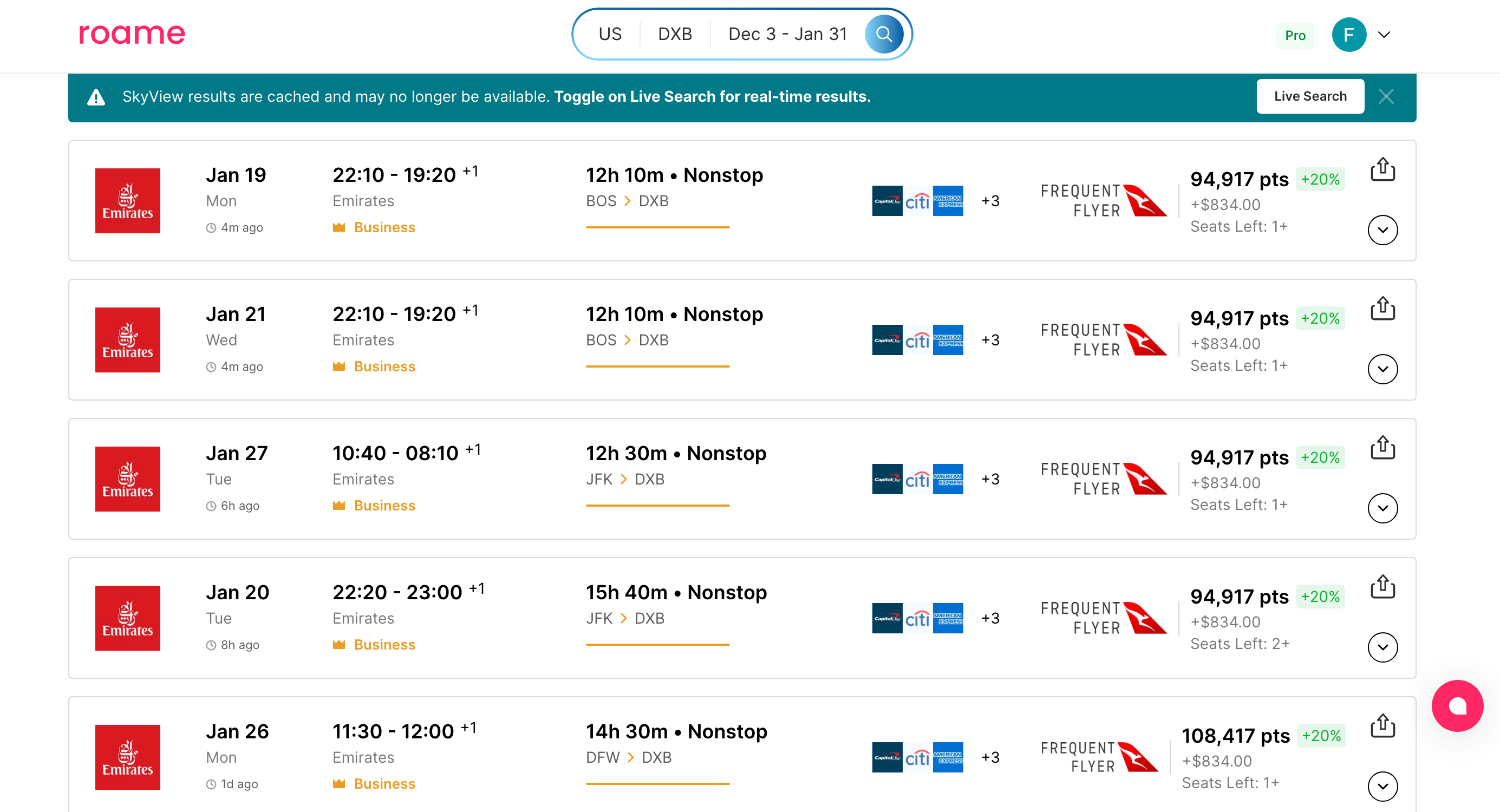Select the Emirates logo on the Jan 27 flight
The height and width of the screenshot is (812, 1500).
tap(127, 479)
